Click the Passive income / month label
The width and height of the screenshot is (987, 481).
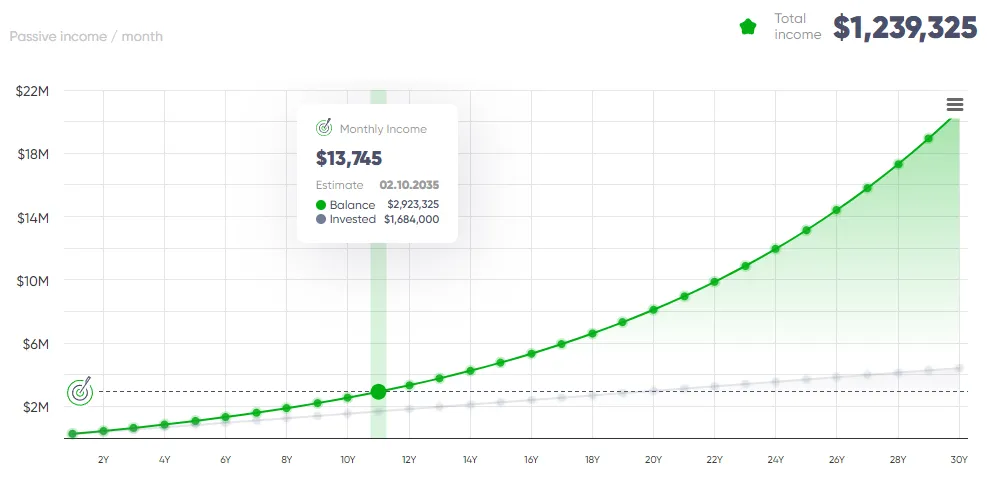[86, 37]
